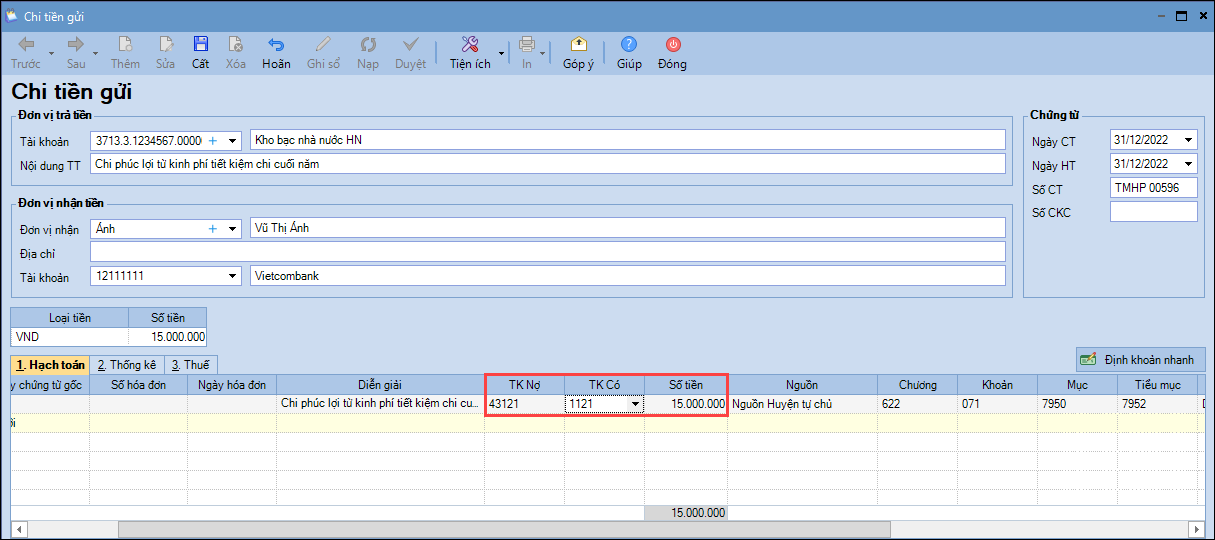Select the VND currency cell

point(69,338)
